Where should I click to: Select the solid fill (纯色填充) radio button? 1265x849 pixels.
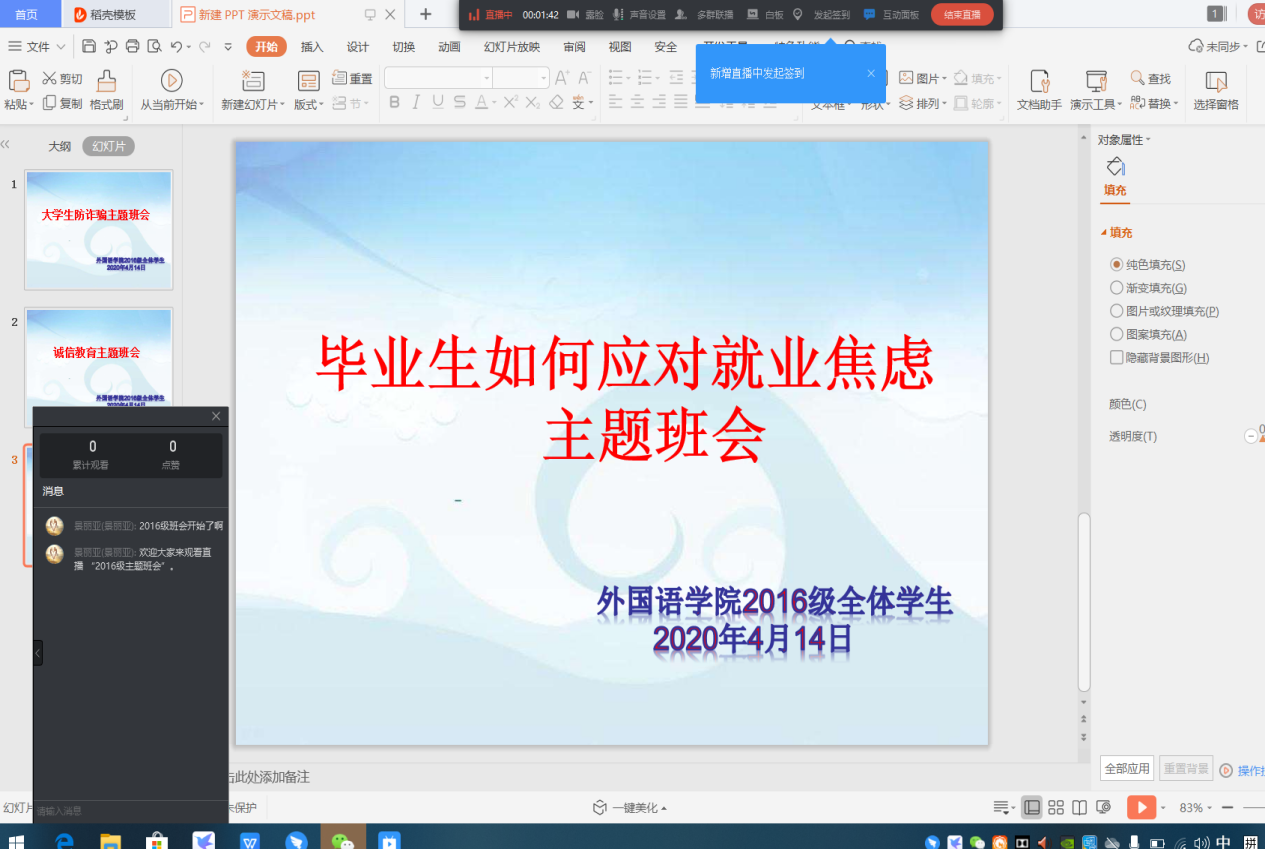tap(1117, 265)
